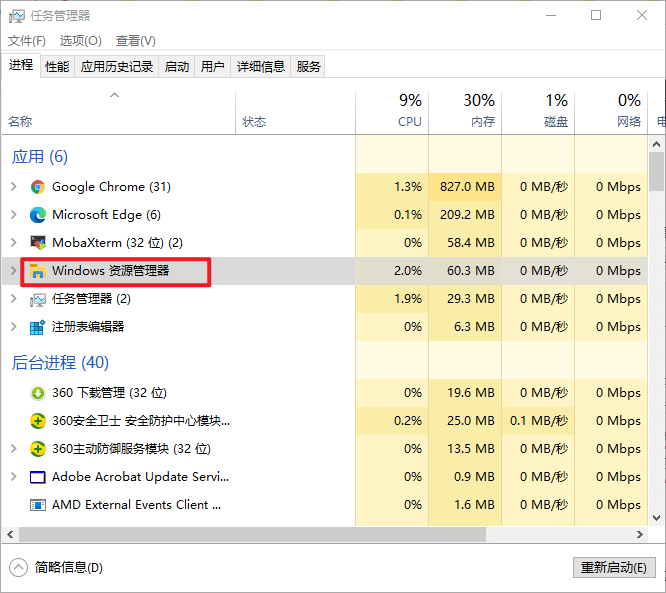This screenshot has height=593, width=666.
Task: Switch to the 详细信息 tab
Action: pos(260,66)
